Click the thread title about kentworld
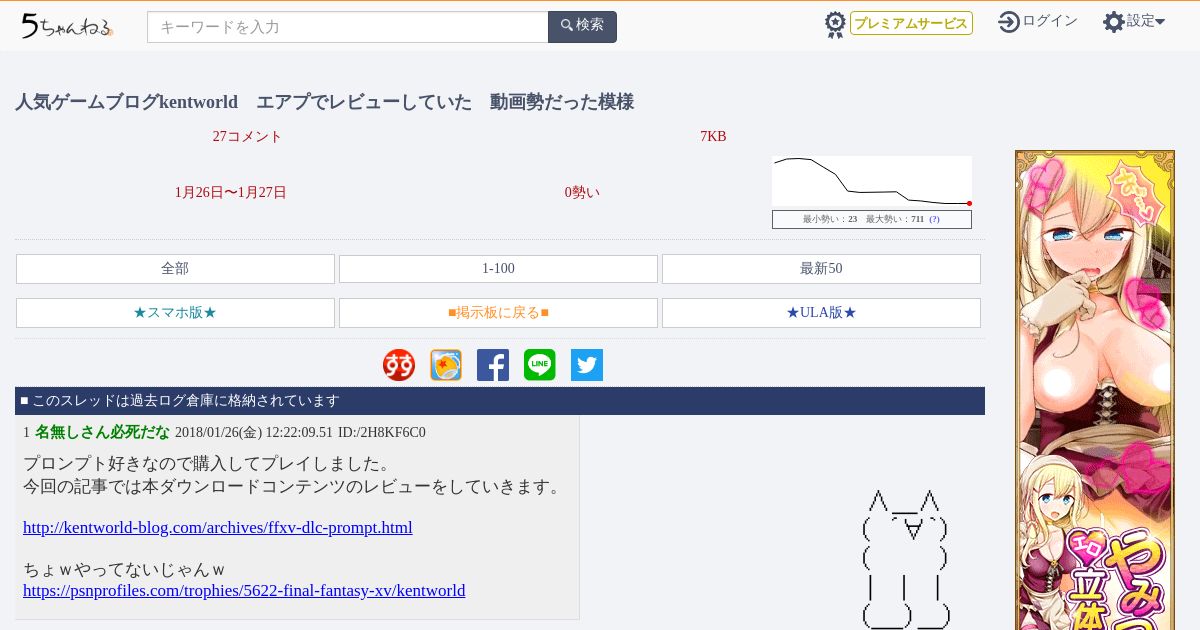Viewport: 1200px width, 630px height. pyautogui.click(x=324, y=102)
